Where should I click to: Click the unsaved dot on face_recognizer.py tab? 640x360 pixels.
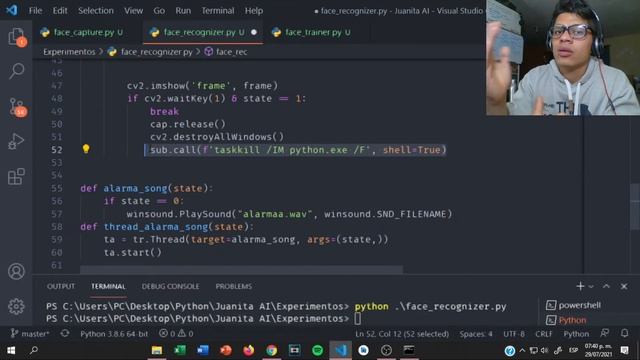(x=254, y=32)
